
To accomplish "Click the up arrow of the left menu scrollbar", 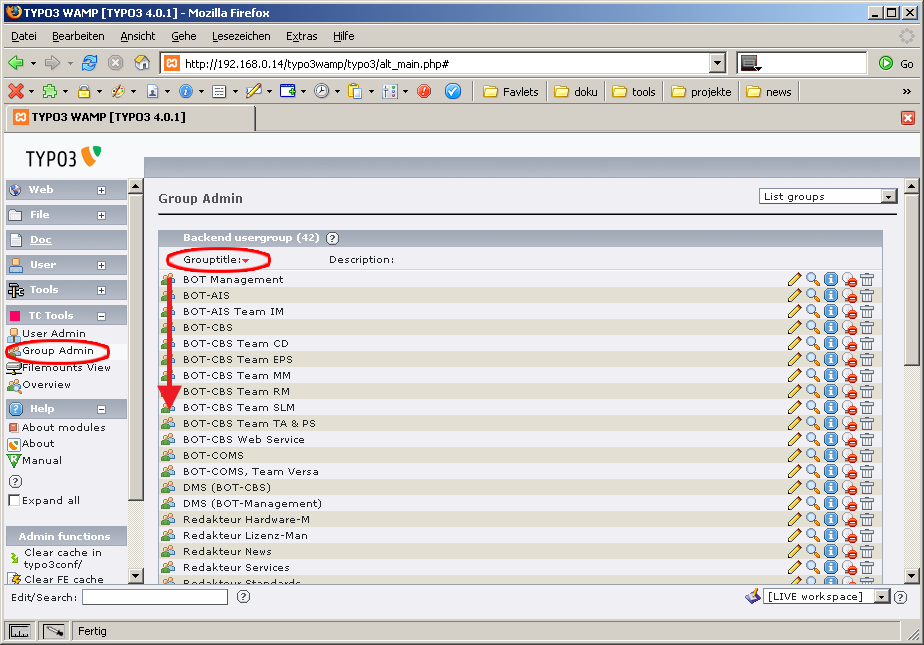I will pos(136,187).
